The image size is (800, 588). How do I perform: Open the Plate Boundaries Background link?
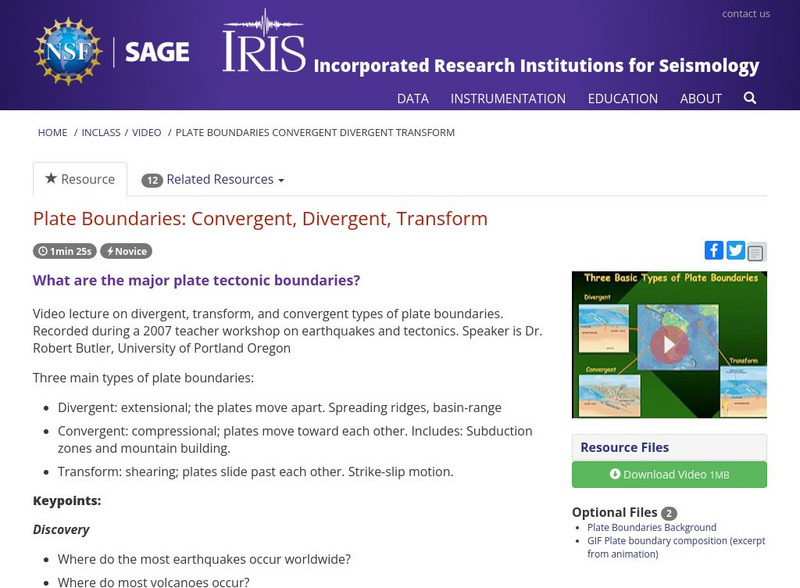point(652,527)
